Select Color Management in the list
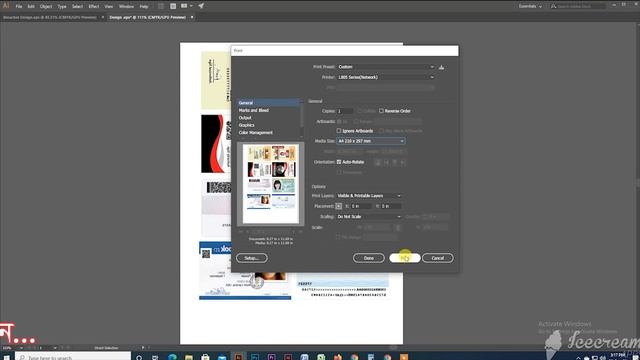640x360 pixels. tap(256, 133)
